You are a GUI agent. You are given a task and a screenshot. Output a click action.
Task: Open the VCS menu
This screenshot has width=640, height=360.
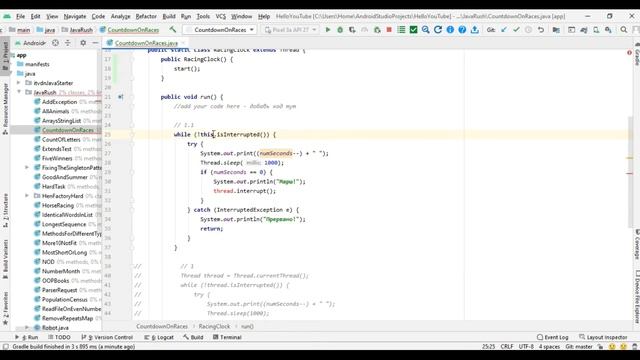220,16
